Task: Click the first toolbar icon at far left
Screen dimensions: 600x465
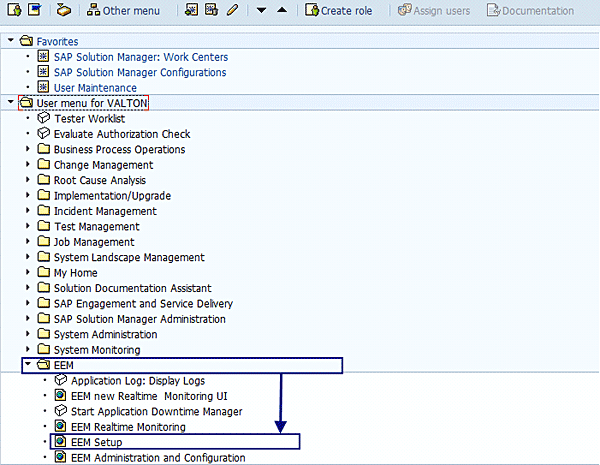Action: click(14, 10)
